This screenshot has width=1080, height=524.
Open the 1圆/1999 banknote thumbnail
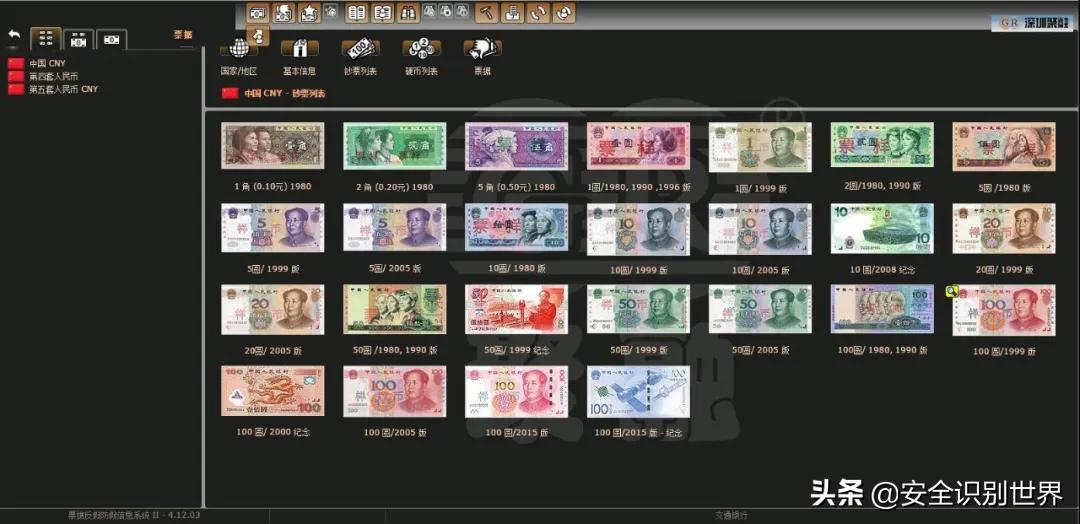point(760,147)
